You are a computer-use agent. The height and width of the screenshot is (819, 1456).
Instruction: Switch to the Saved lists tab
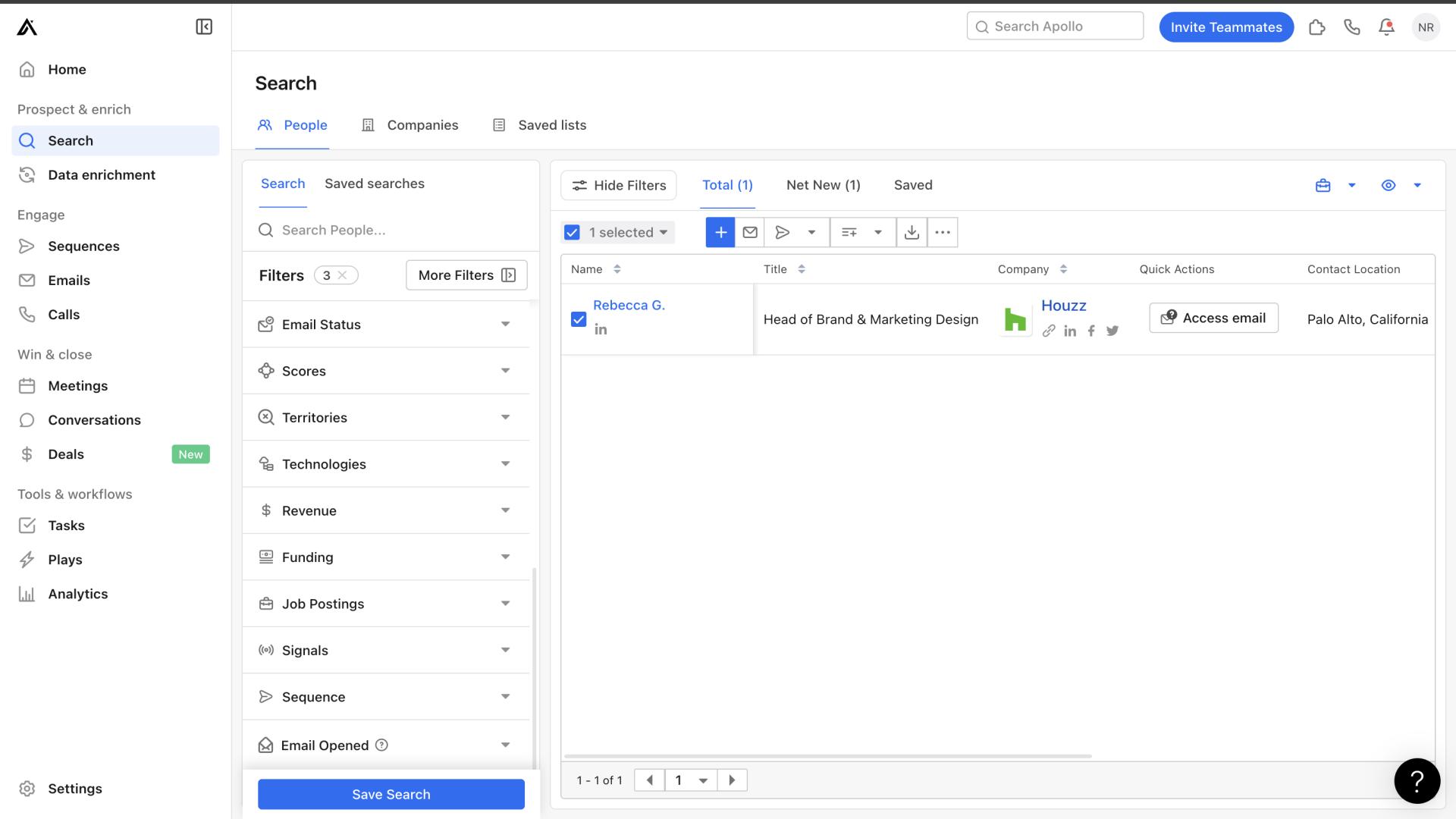point(552,125)
